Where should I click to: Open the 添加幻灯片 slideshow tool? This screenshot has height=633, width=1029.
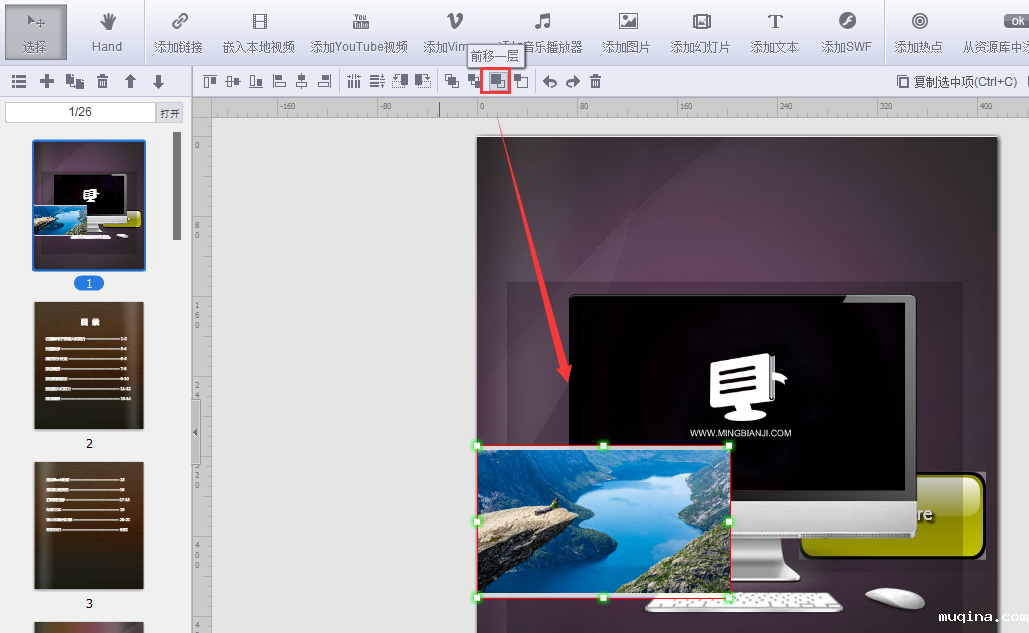701,31
